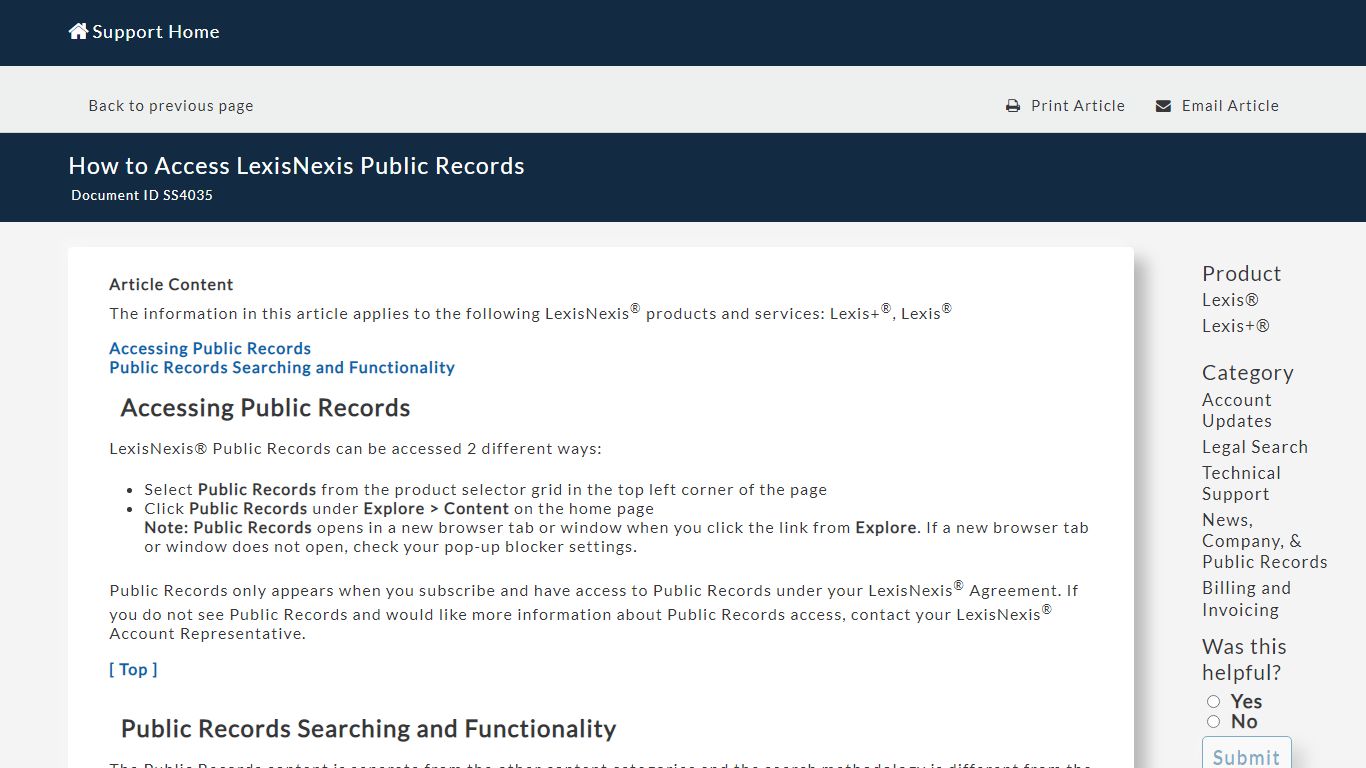Click the Product sidebar heading
Screen dimensions: 1366x768
(1241, 274)
